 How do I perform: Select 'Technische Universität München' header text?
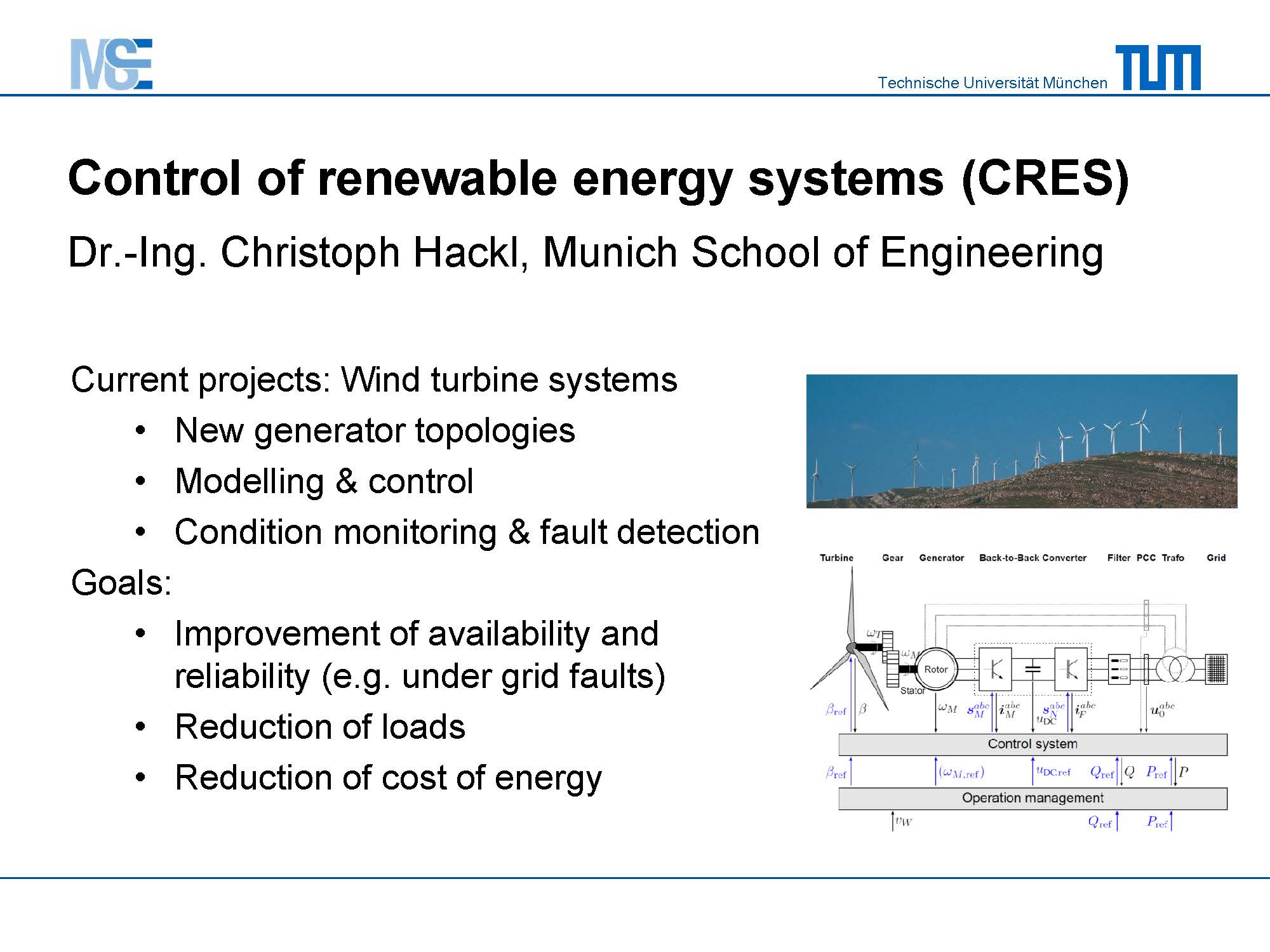coord(993,83)
